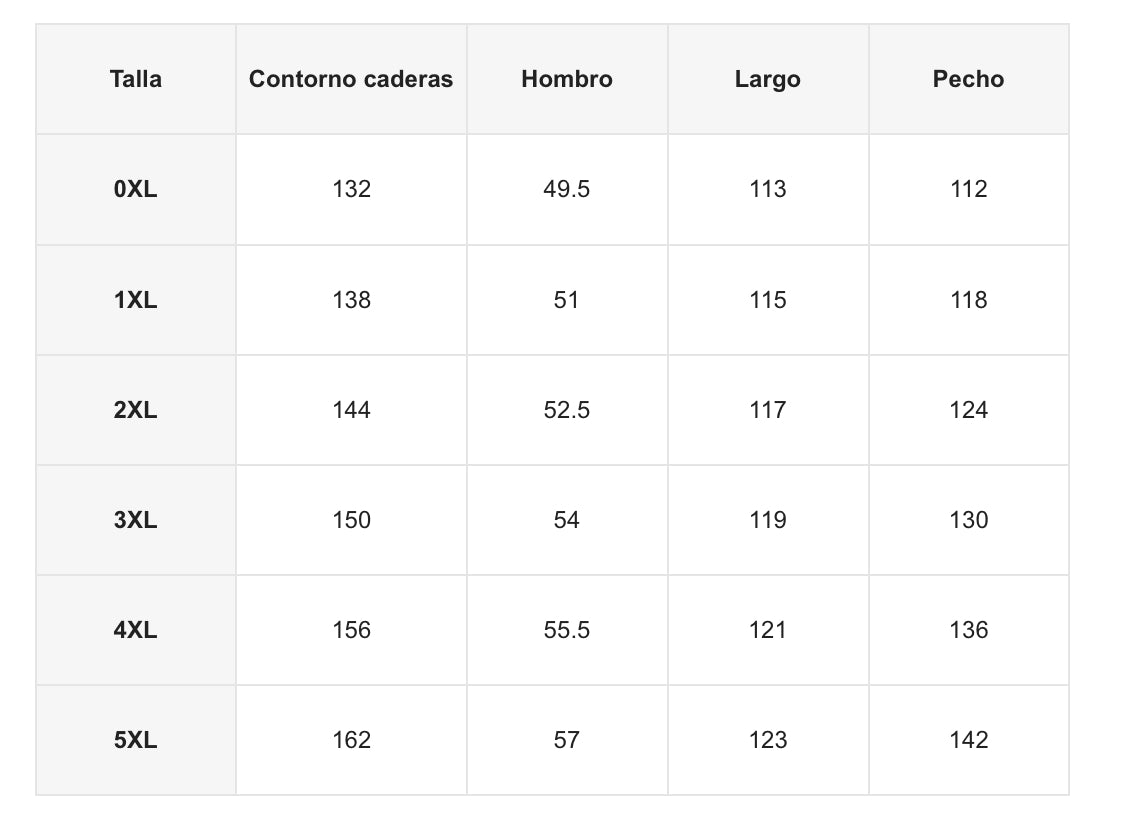Viewport: 1124px width, 822px height.
Task: Click the 5XL size row label
Action: 136,740
